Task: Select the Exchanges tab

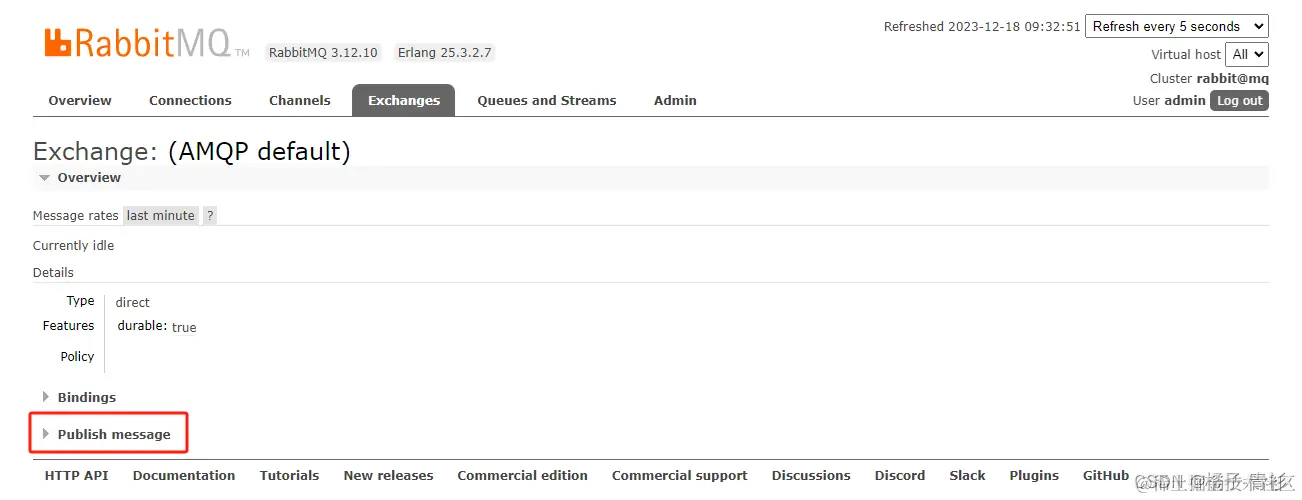Action: point(404,100)
